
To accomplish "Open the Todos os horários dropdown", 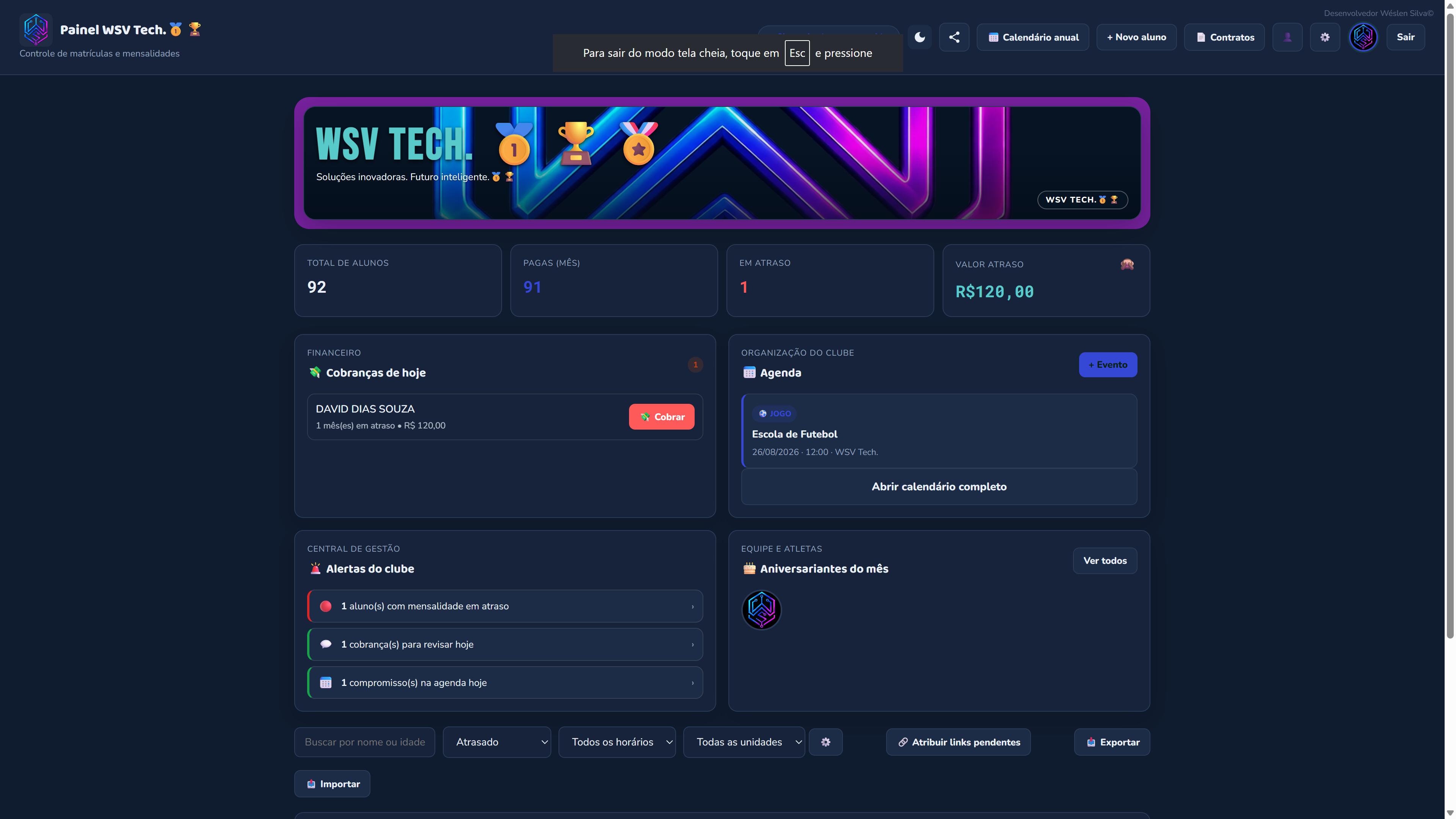I will click(x=617, y=742).
